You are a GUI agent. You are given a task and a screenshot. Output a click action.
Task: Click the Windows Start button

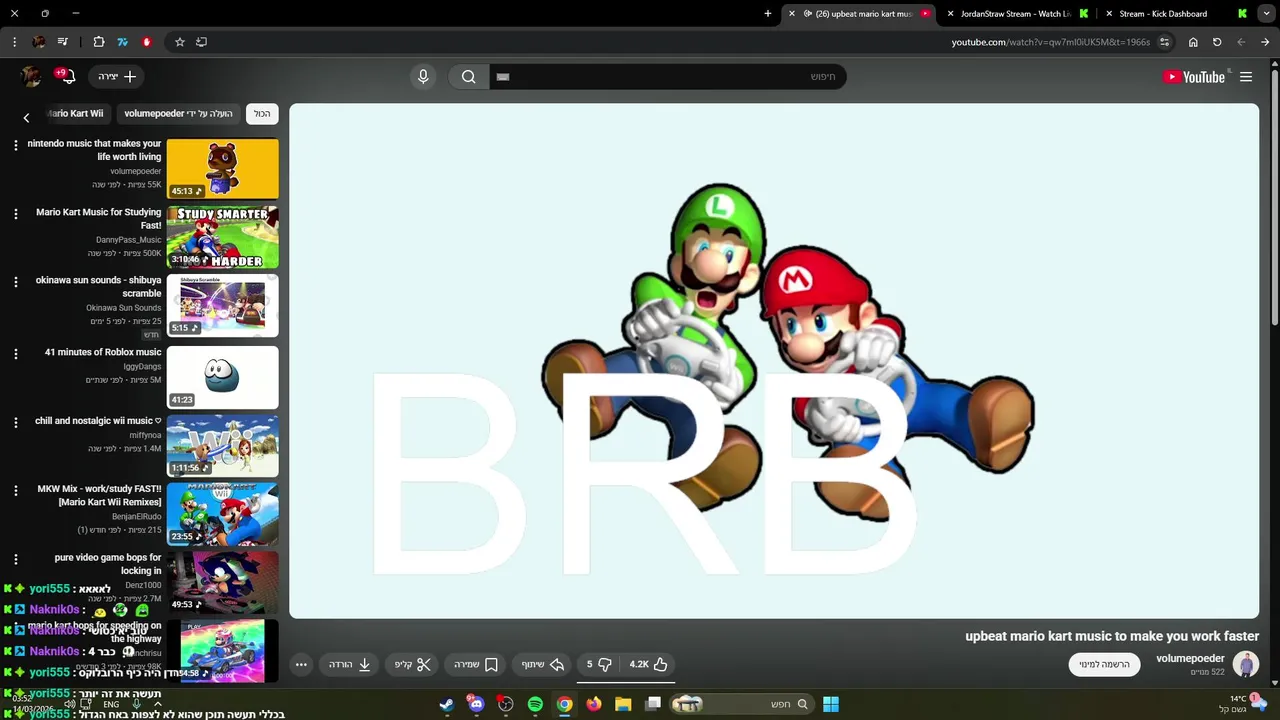coord(831,704)
